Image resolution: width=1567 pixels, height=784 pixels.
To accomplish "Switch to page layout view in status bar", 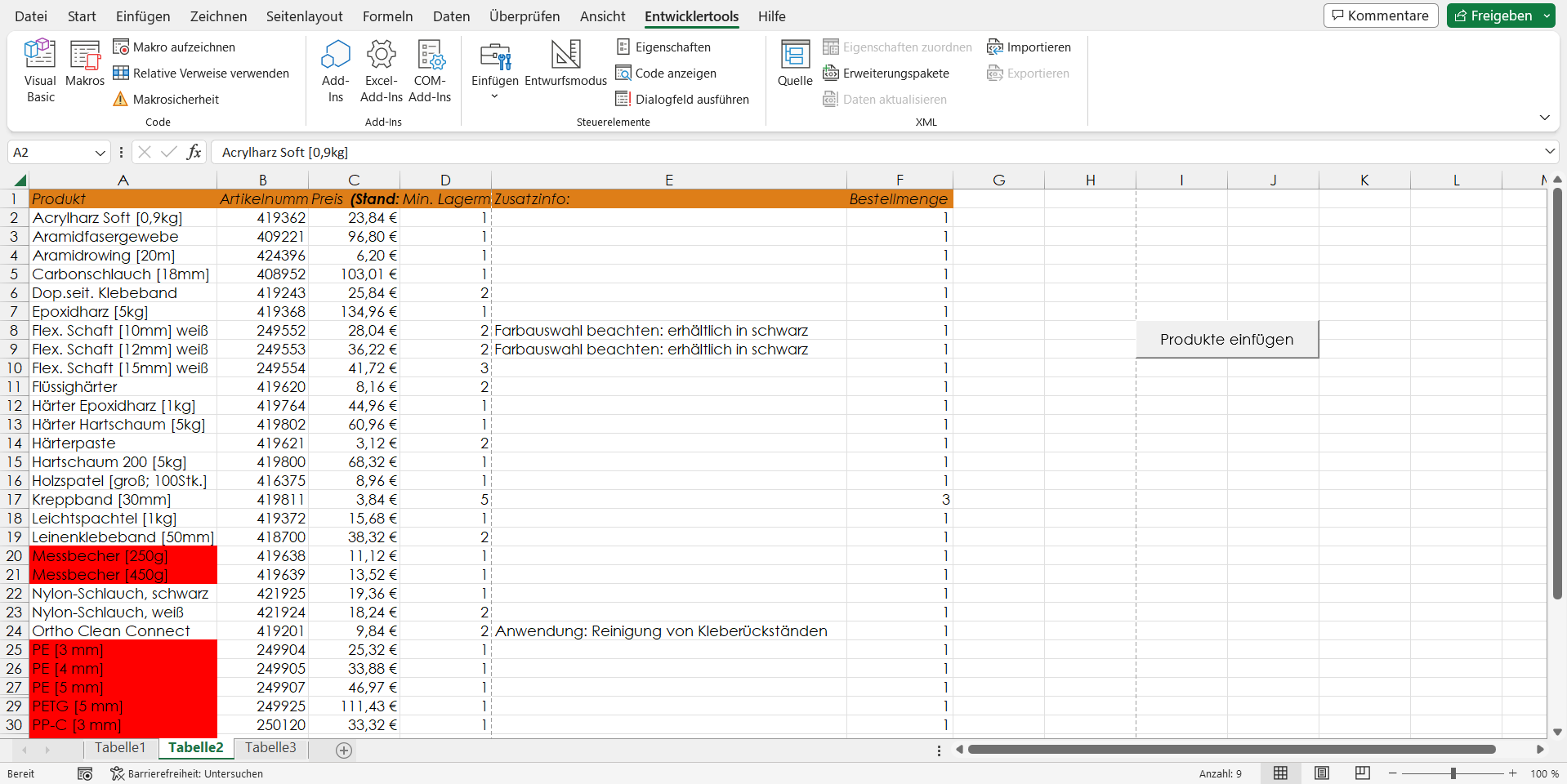I will pos(1321,773).
